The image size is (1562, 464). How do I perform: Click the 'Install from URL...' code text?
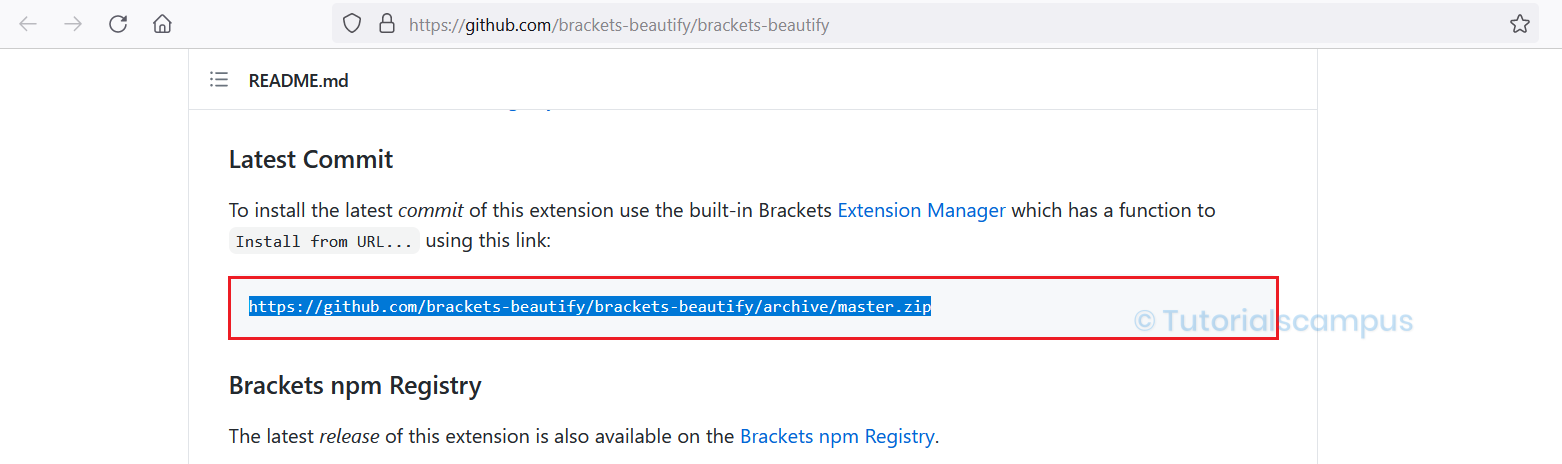click(324, 242)
